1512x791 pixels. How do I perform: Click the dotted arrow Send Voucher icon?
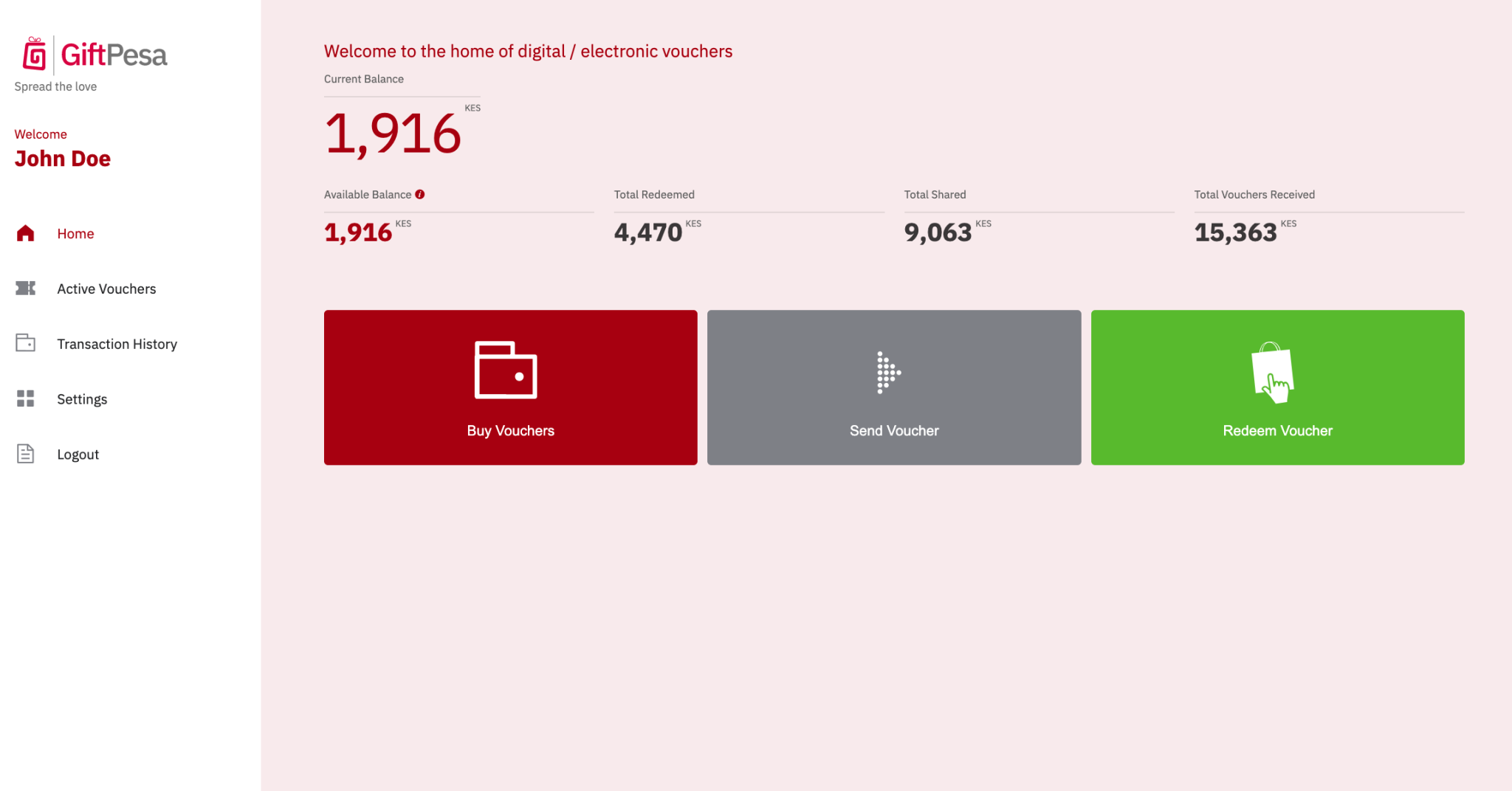coord(889,373)
